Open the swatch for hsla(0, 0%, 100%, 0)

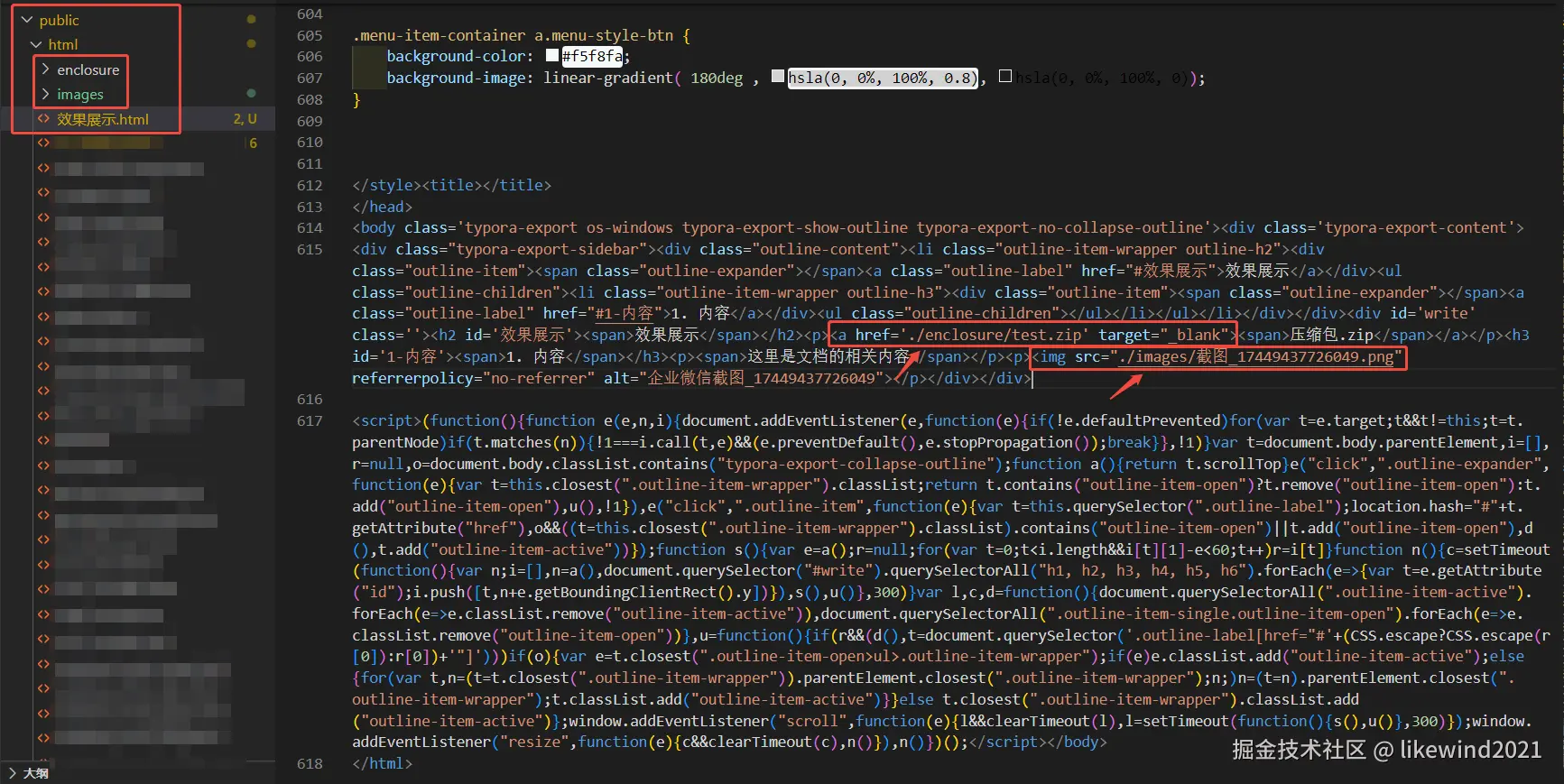click(1005, 77)
